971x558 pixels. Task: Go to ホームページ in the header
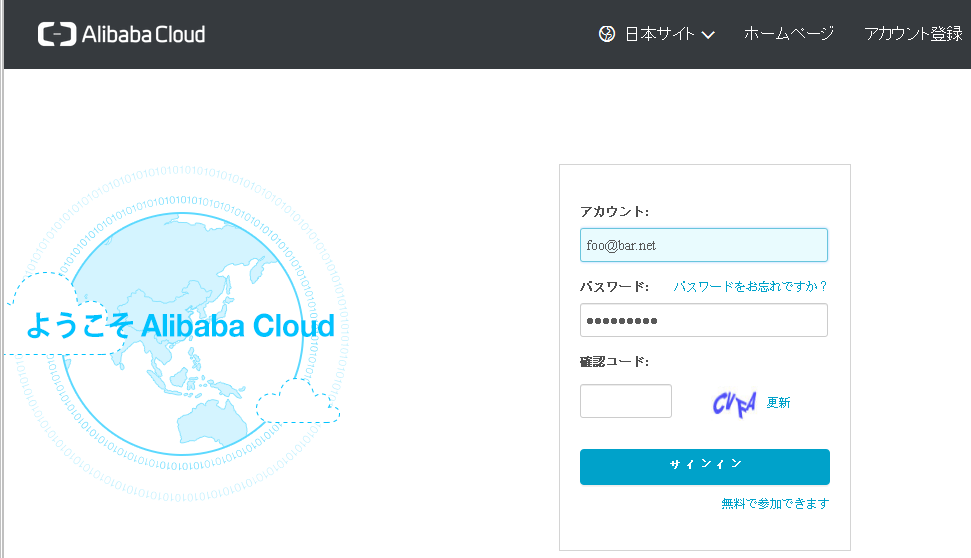788,33
